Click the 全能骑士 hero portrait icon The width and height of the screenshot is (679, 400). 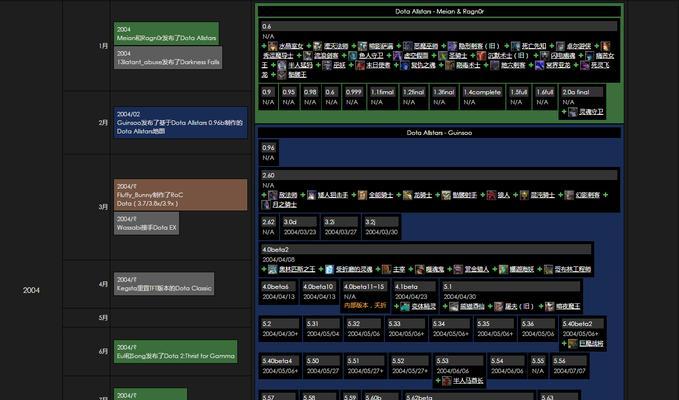click(362, 195)
